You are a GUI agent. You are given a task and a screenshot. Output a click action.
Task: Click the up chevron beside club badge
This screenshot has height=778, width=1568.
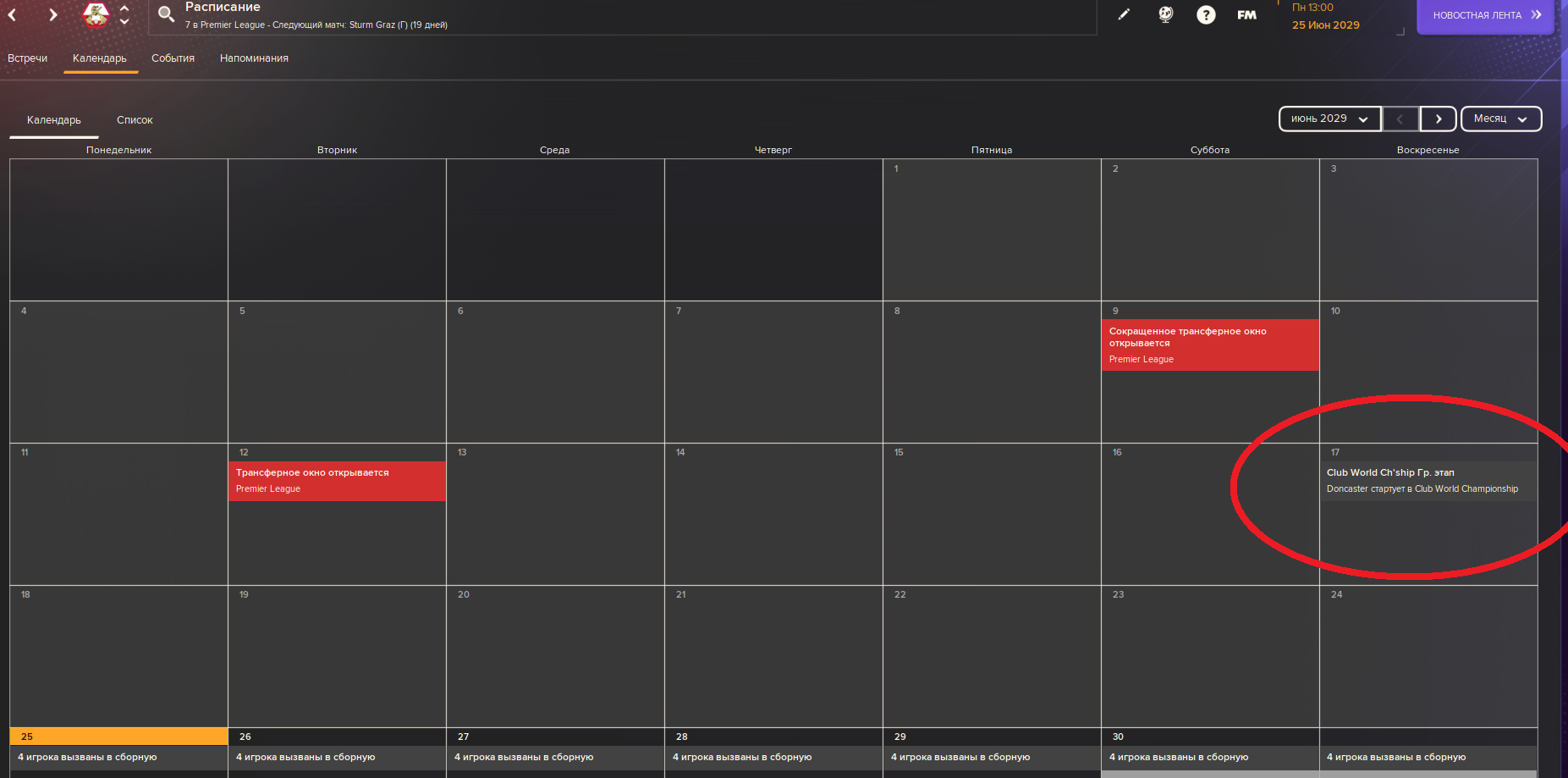coord(124,8)
